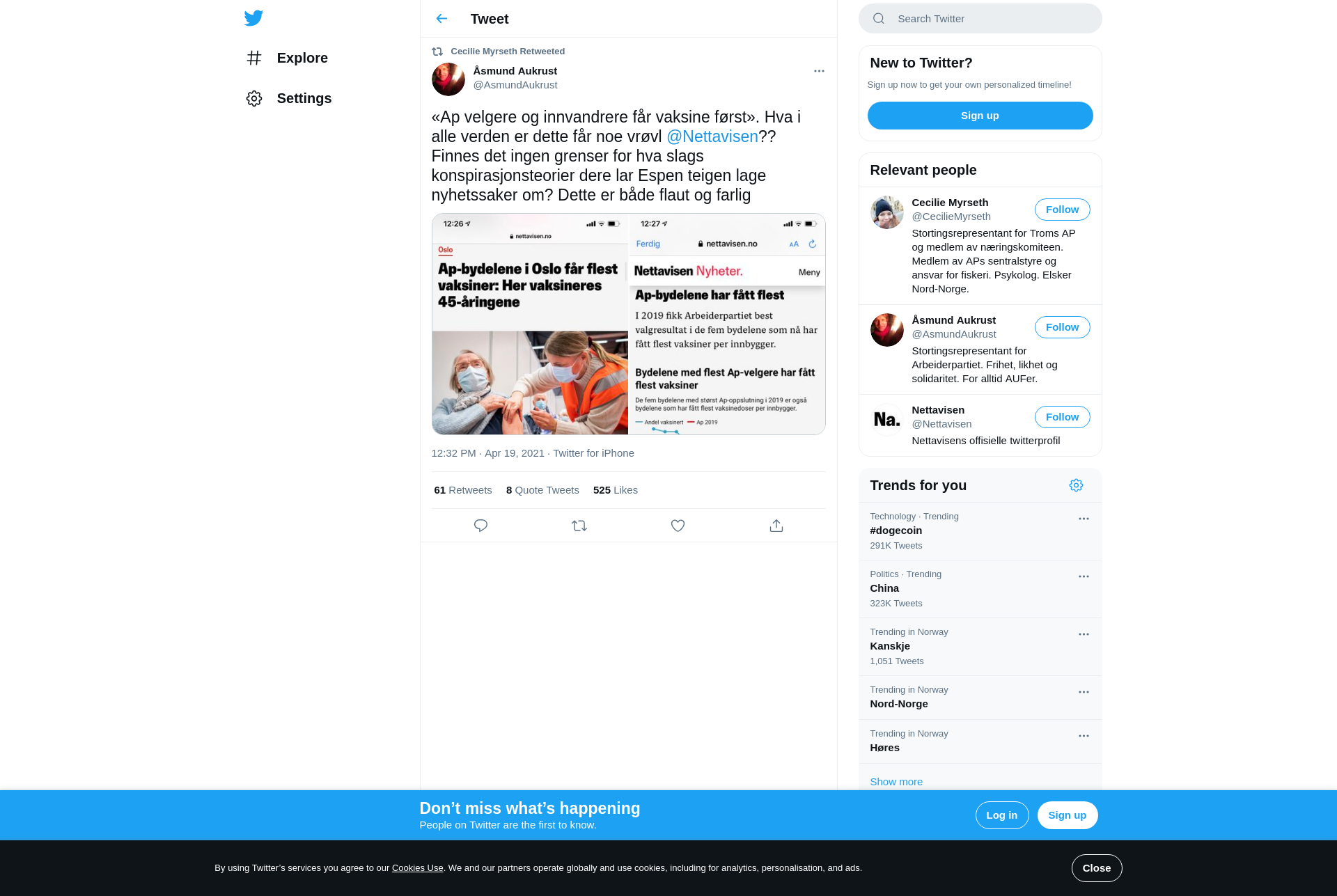Go back using the arrow icon
The width and height of the screenshot is (1337, 896).
pos(441,19)
